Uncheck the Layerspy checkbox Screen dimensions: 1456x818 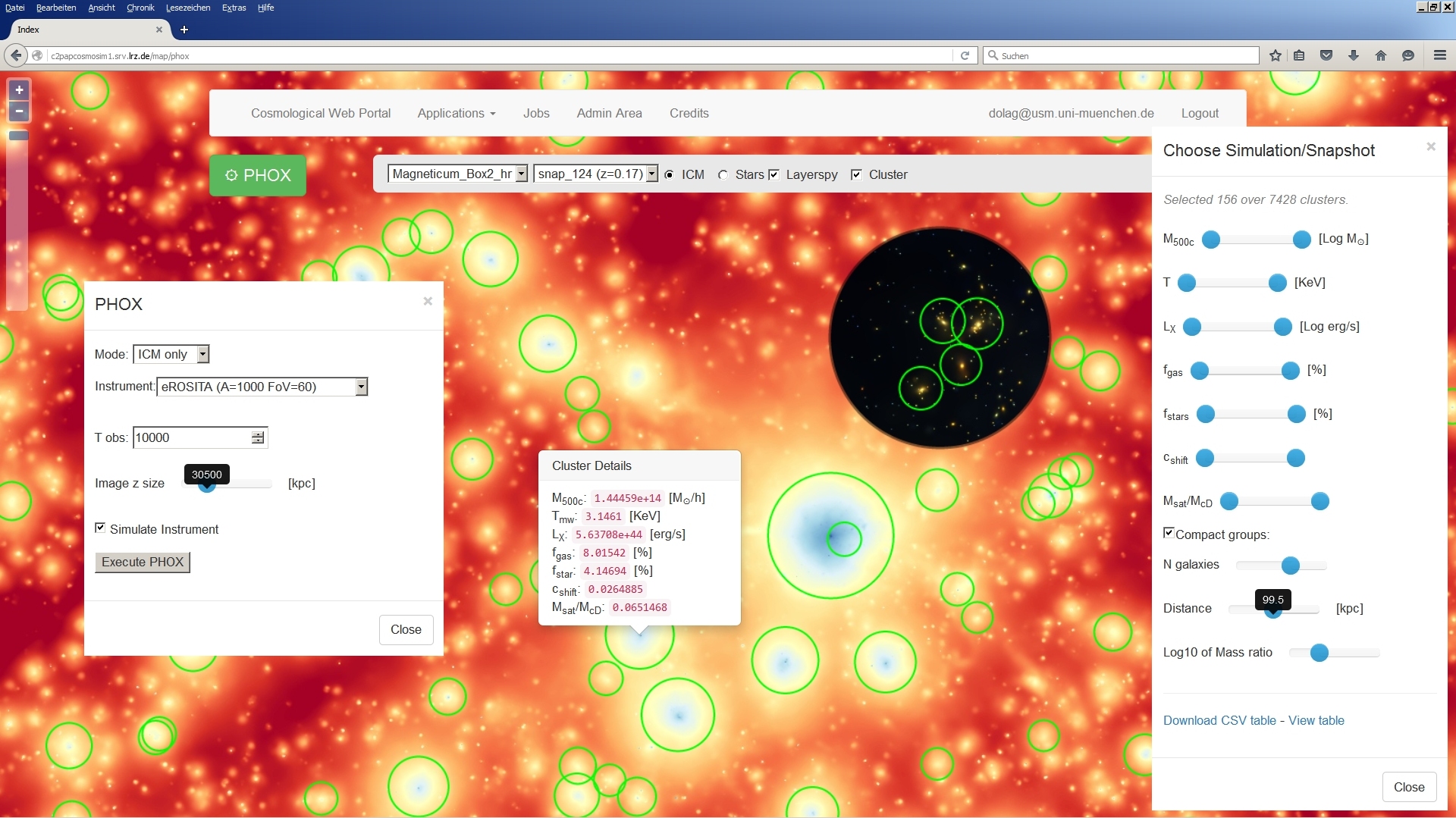point(774,174)
